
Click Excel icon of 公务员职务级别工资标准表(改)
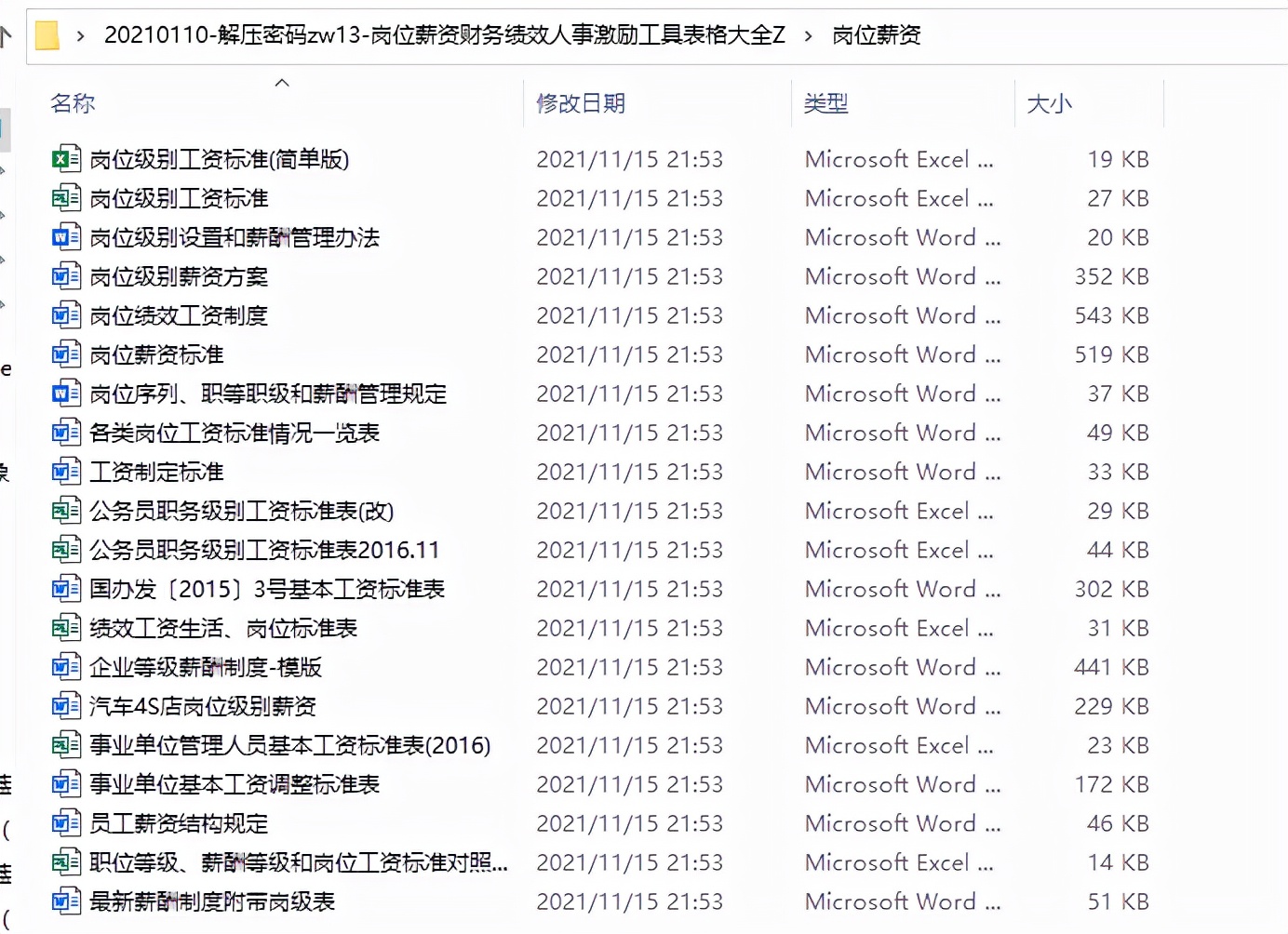[66, 511]
